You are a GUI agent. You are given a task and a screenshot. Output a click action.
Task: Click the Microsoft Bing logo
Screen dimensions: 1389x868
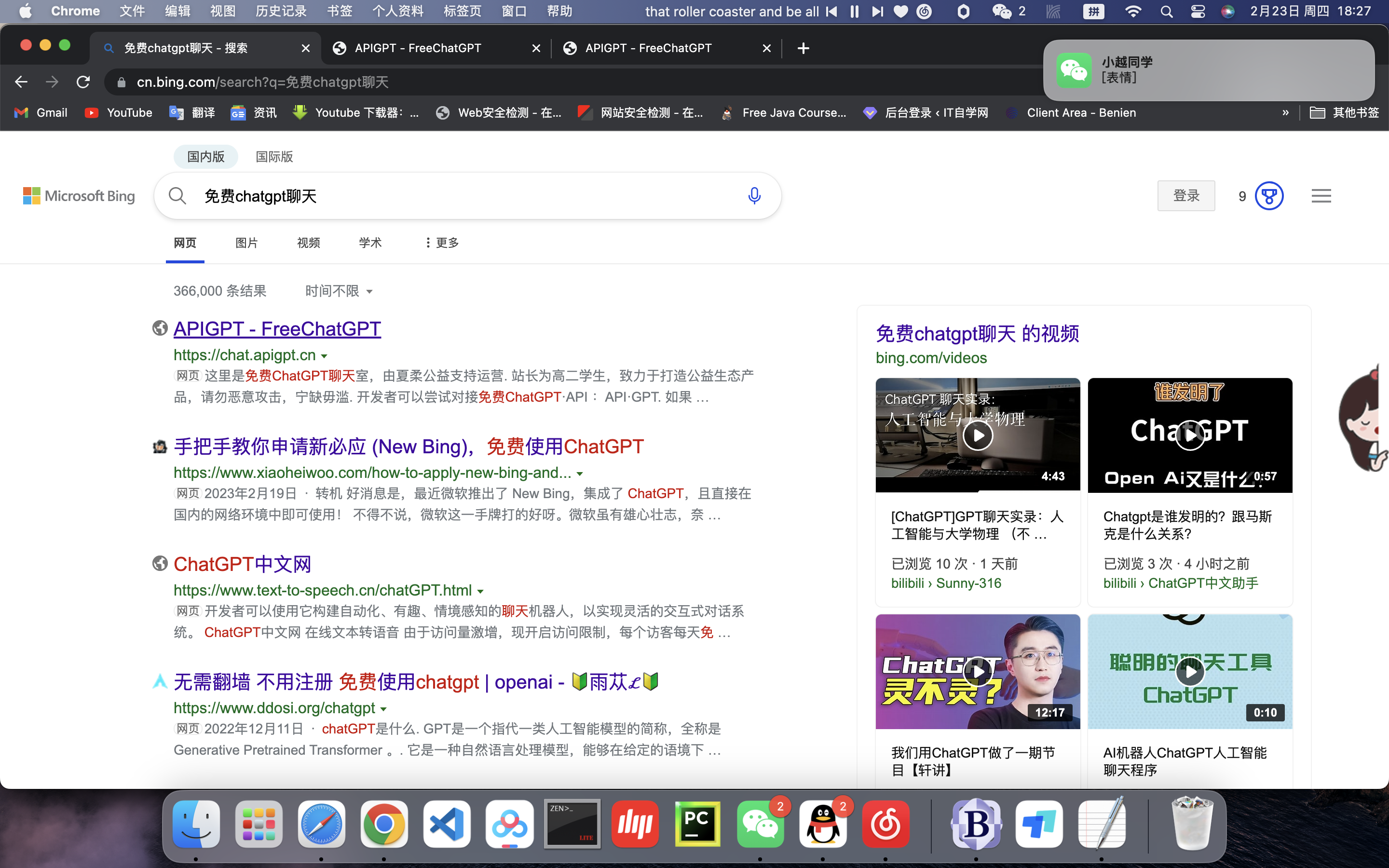[79, 196]
